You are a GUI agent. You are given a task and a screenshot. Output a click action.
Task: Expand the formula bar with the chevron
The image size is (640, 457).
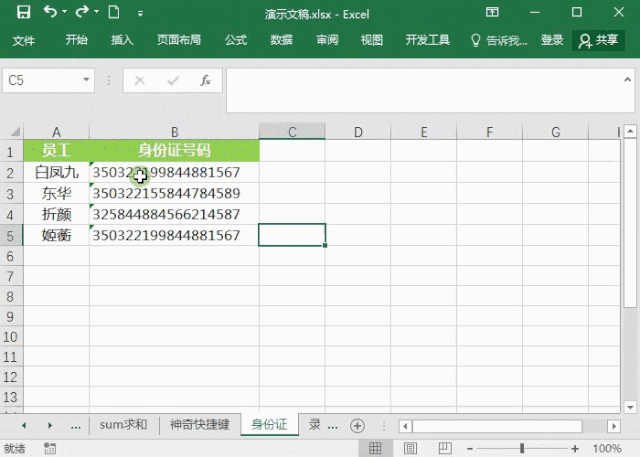[627, 80]
